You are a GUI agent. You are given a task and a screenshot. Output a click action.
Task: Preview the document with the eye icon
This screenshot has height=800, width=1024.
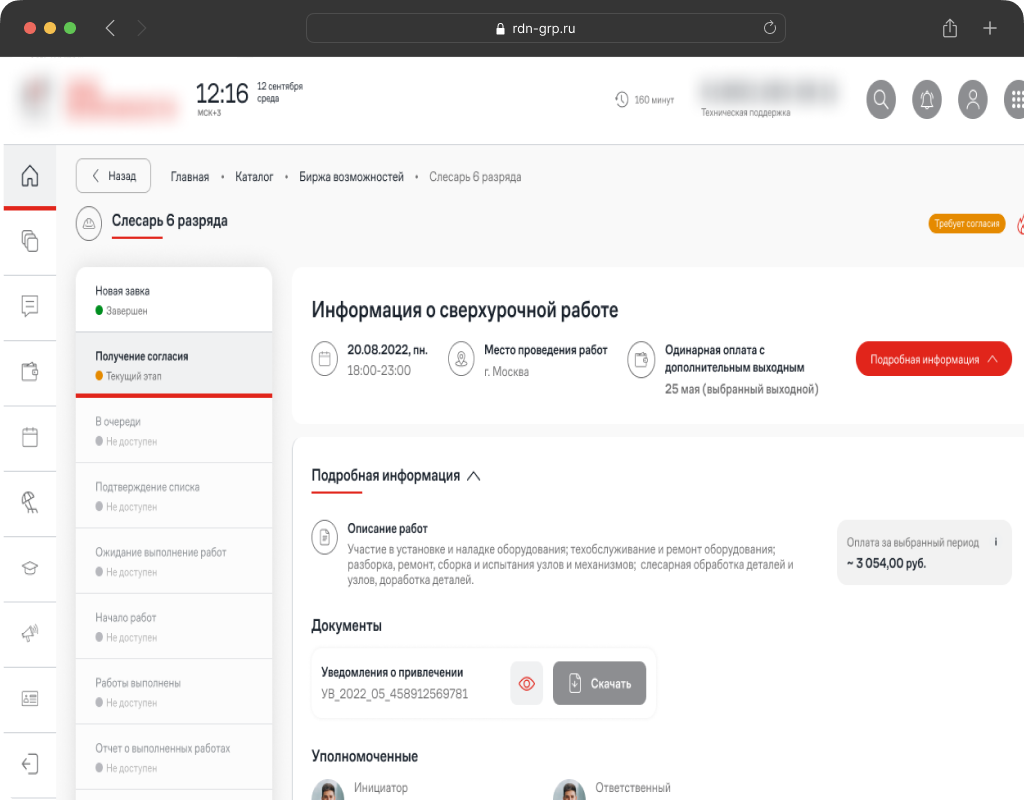pyautogui.click(x=527, y=684)
